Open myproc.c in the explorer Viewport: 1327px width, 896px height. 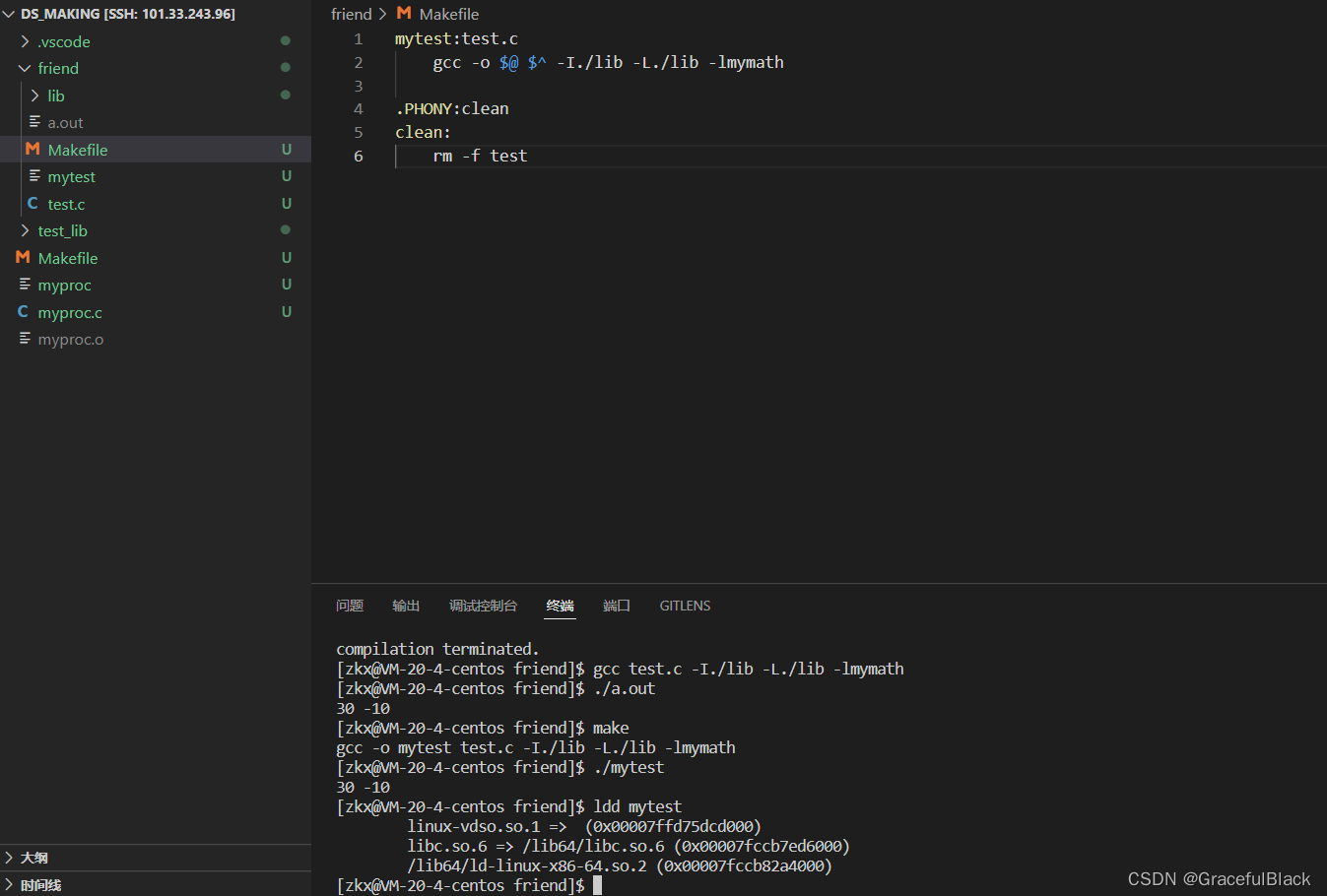point(70,312)
